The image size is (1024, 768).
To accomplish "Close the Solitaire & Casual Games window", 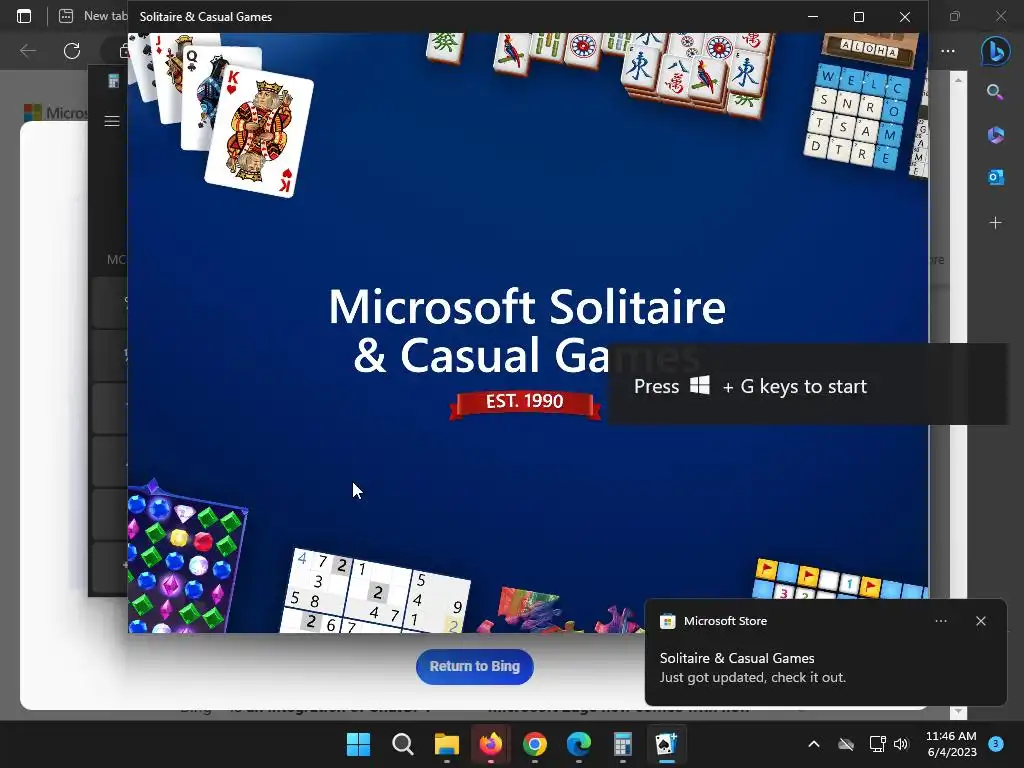I will [904, 17].
